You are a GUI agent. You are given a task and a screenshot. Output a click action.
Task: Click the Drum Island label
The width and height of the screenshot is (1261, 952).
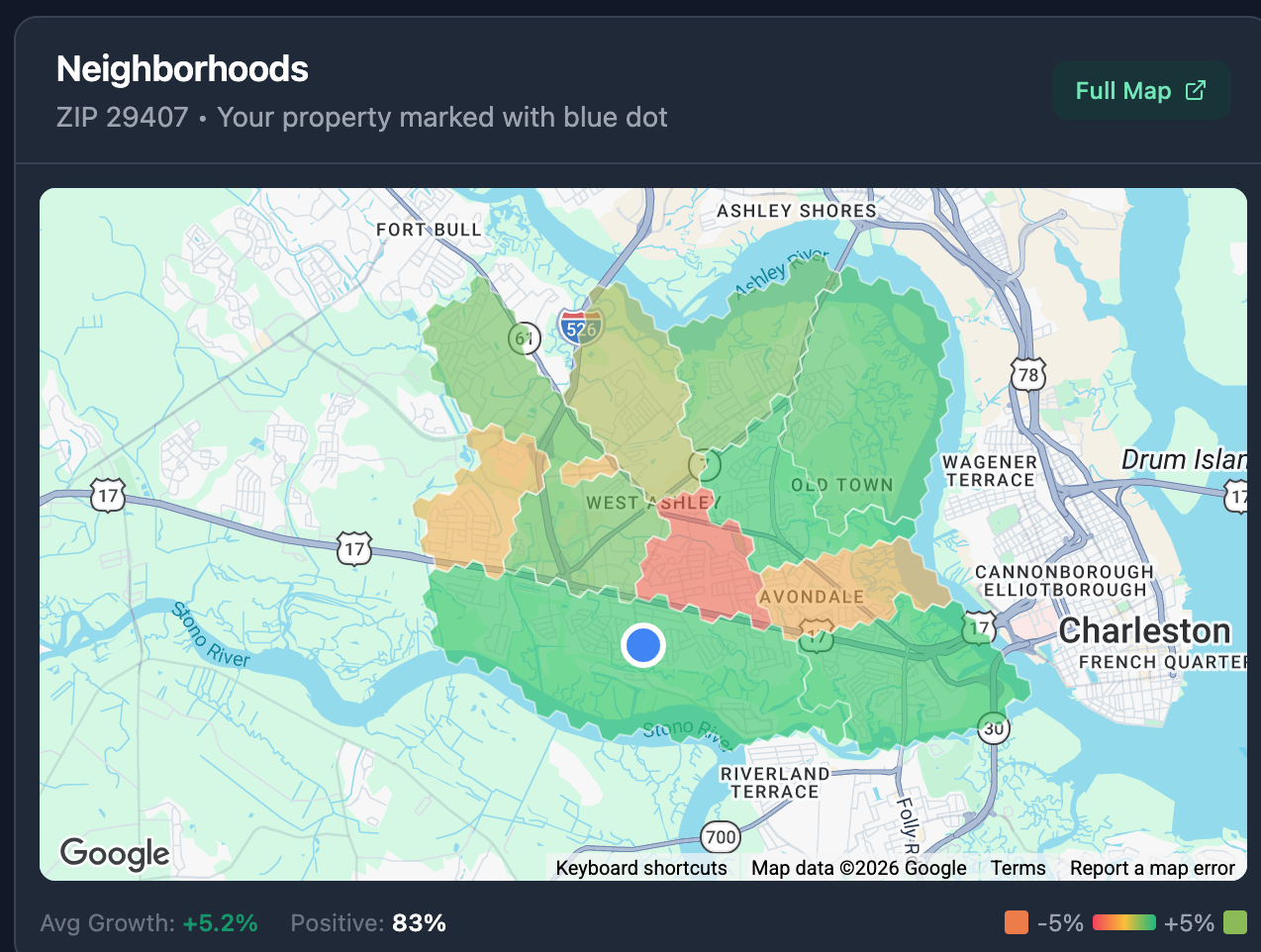pyautogui.click(x=1184, y=460)
